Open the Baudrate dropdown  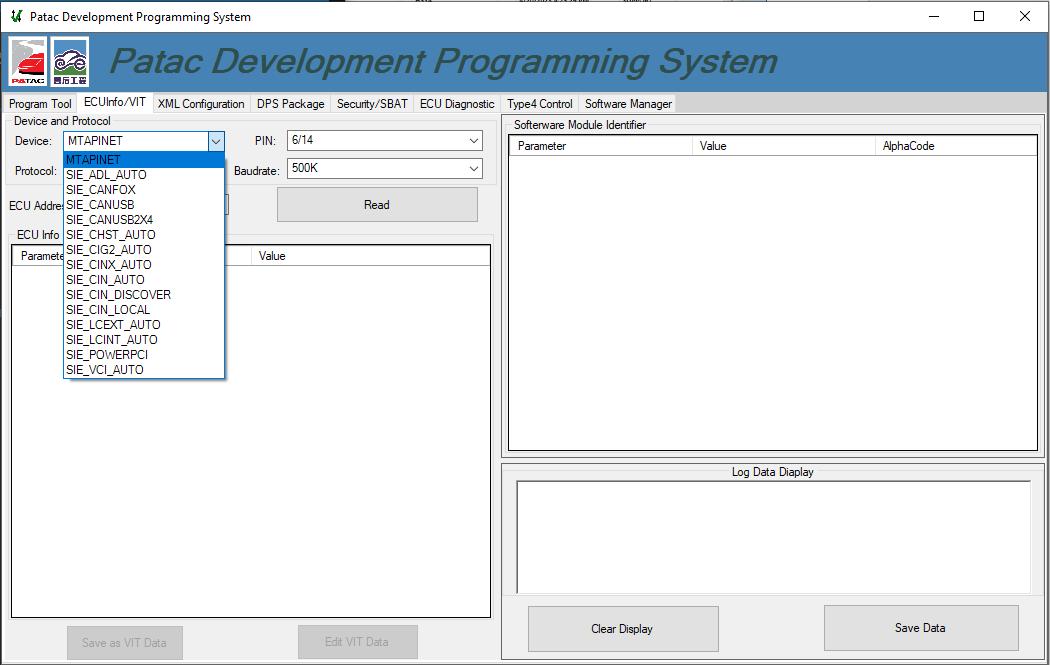coord(474,168)
